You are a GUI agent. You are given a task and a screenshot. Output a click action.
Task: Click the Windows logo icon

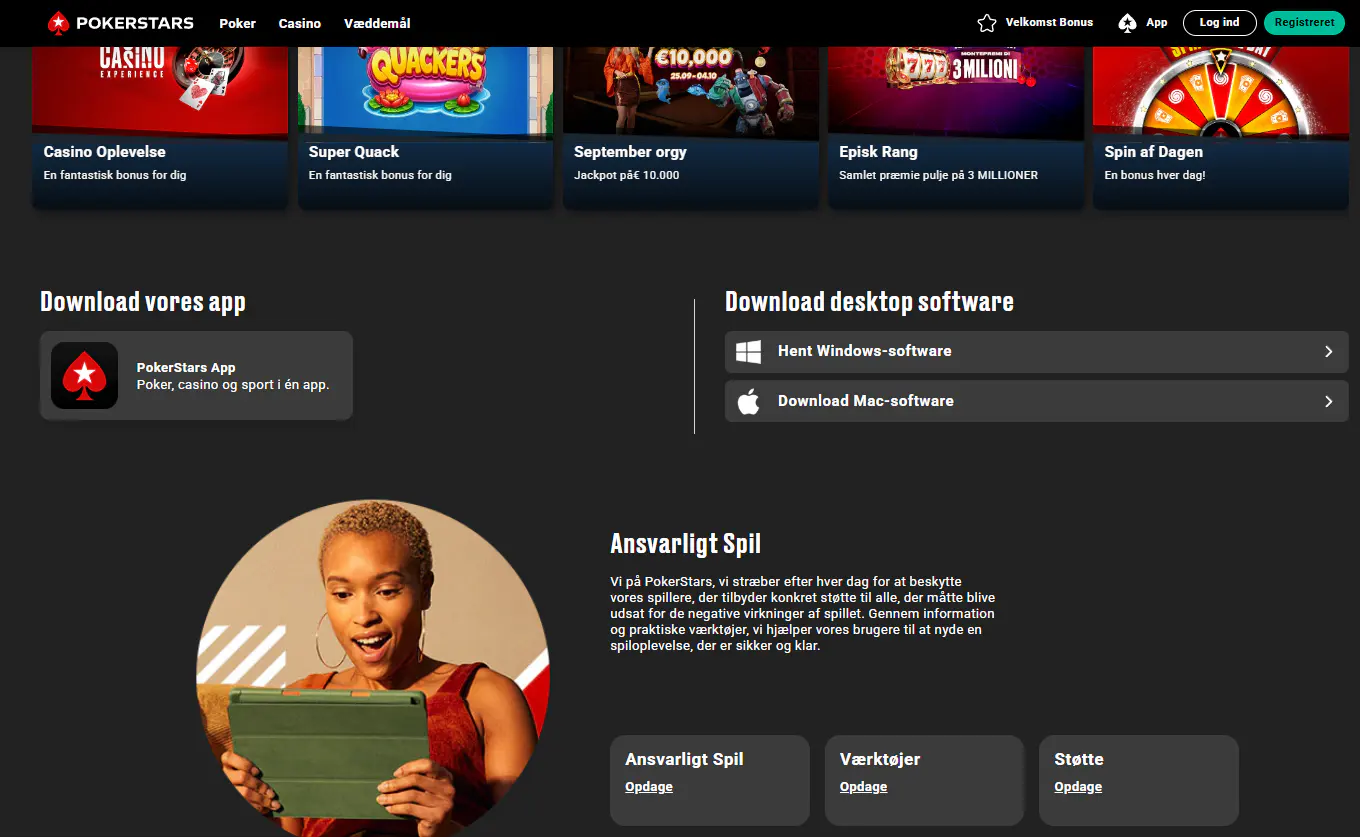(x=749, y=352)
